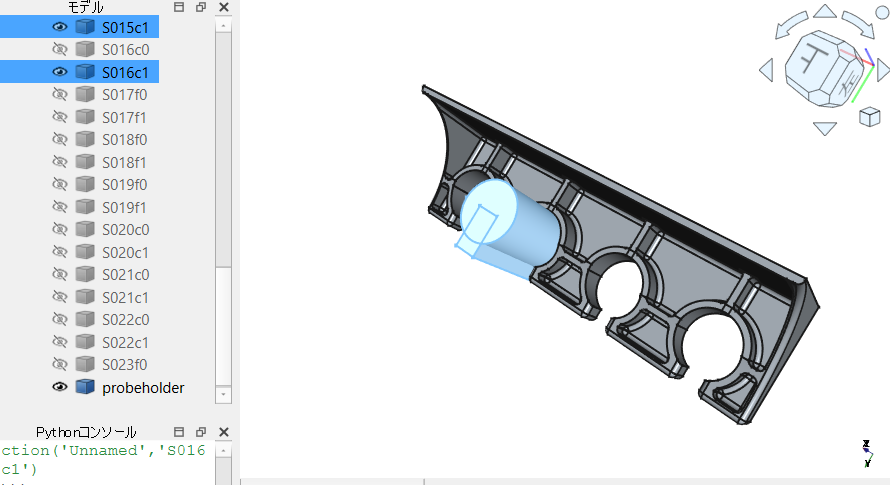890x485 pixels.
Task: Close the Pythonコンソール panel
Action: tap(224, 432)
